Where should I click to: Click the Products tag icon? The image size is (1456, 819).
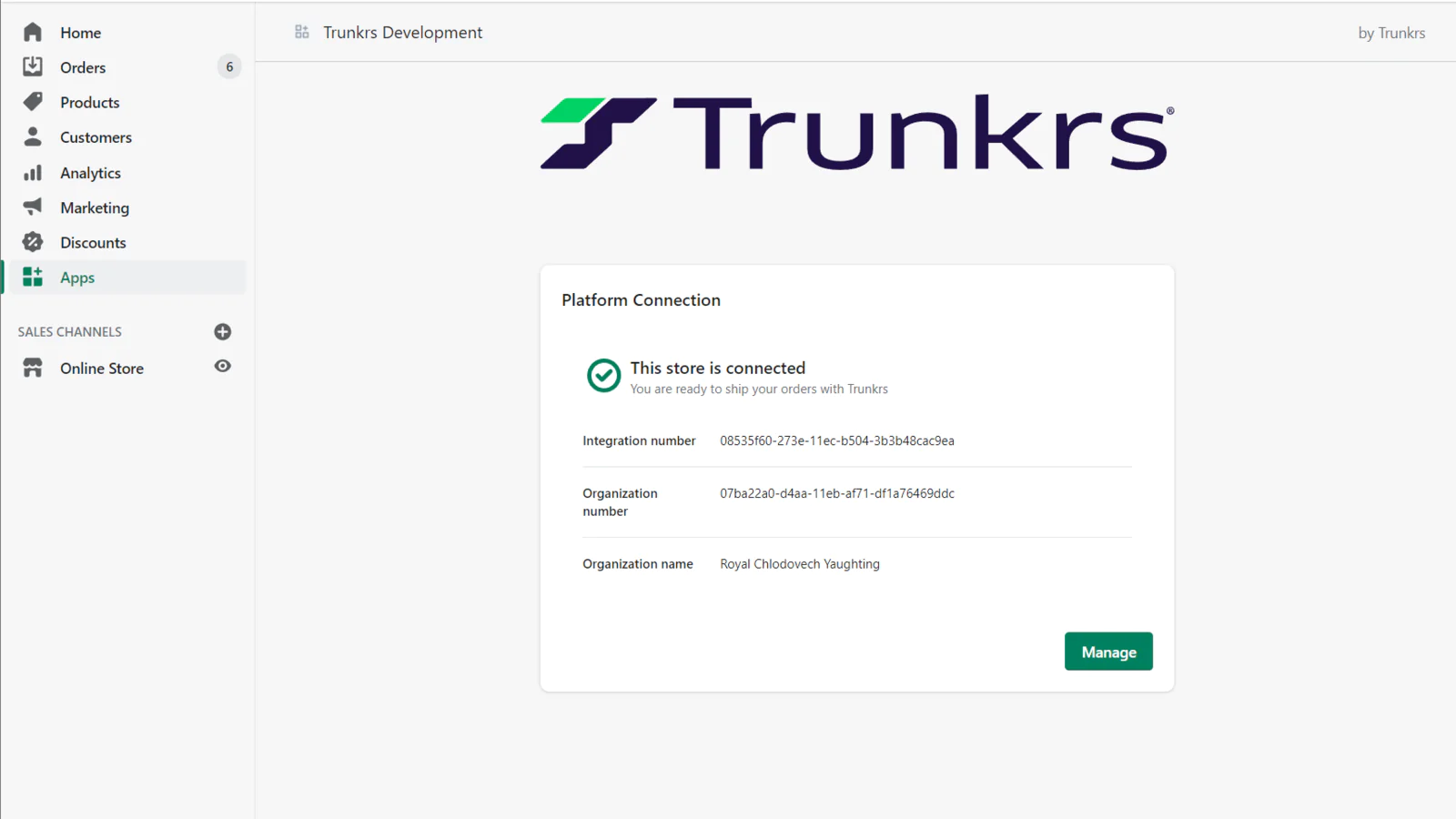tap(33, 102)
